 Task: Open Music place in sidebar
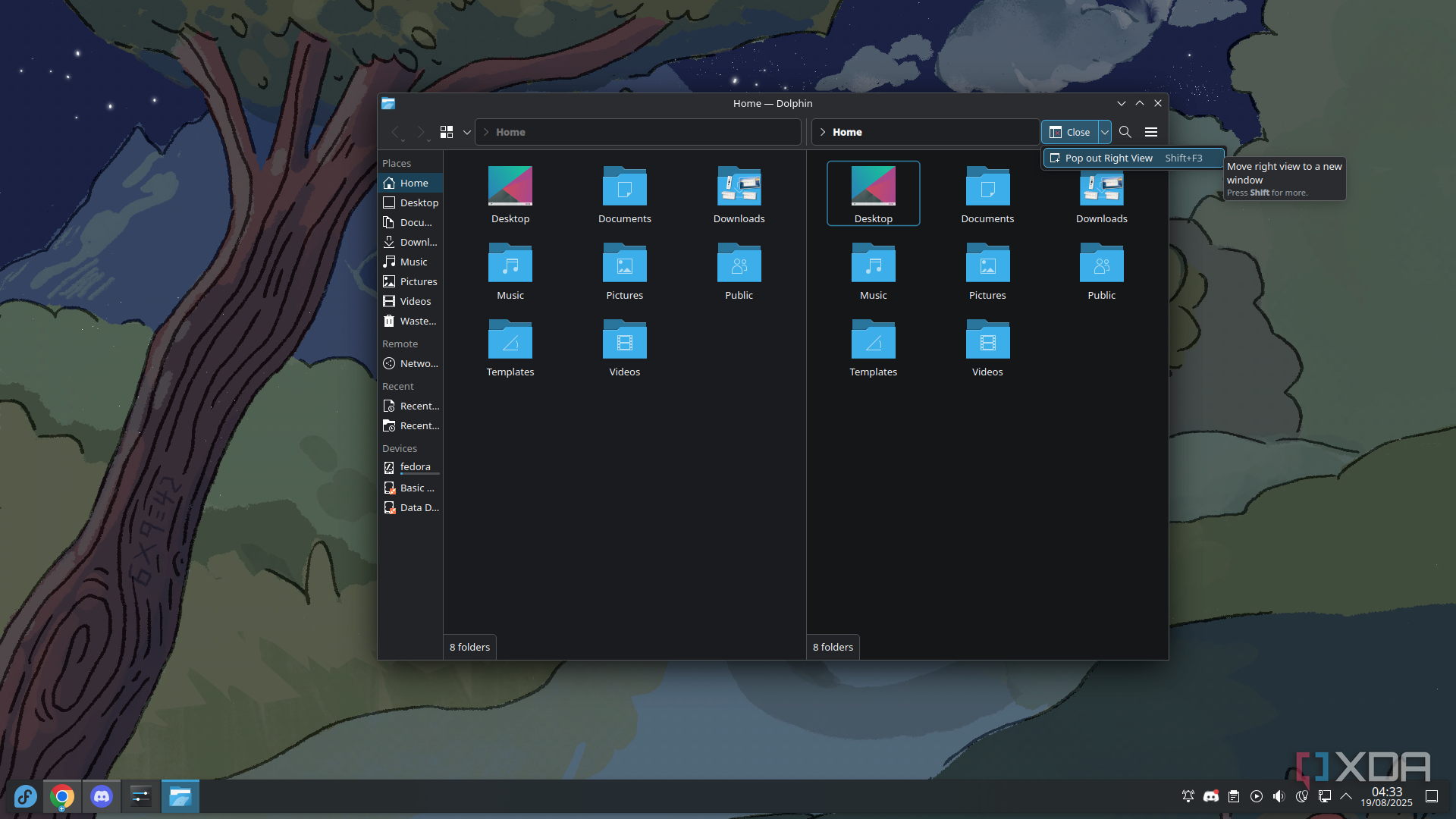coord(410,262)
